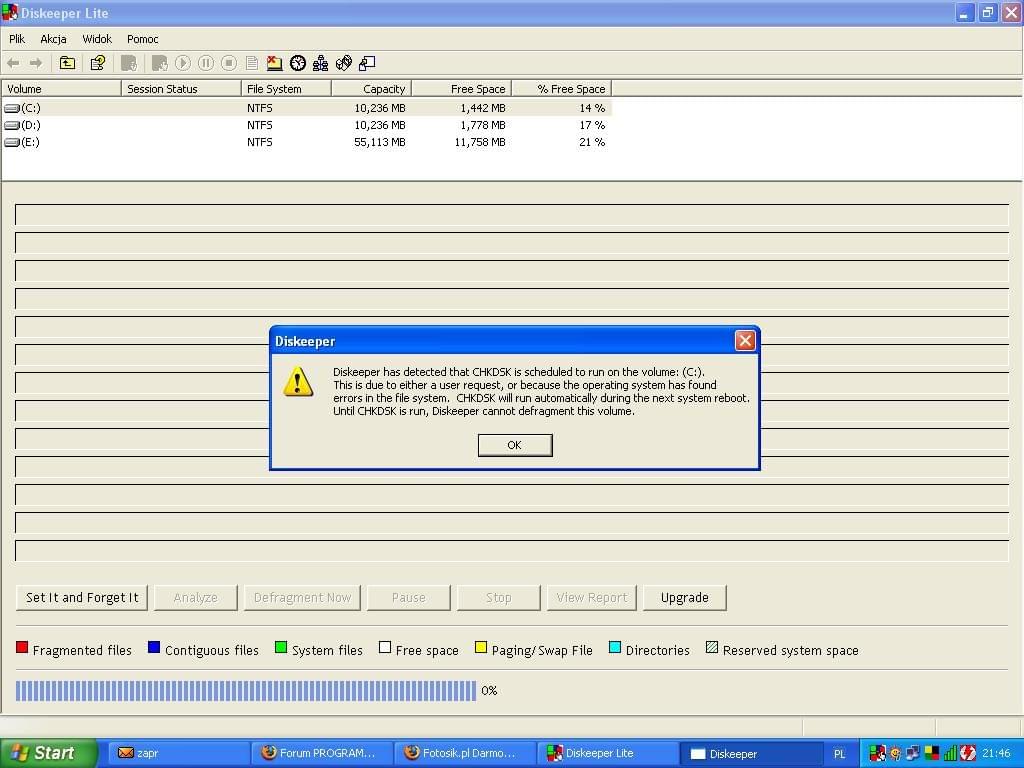Click the overlapping windows toolbar icon

[x=367, y=63]
